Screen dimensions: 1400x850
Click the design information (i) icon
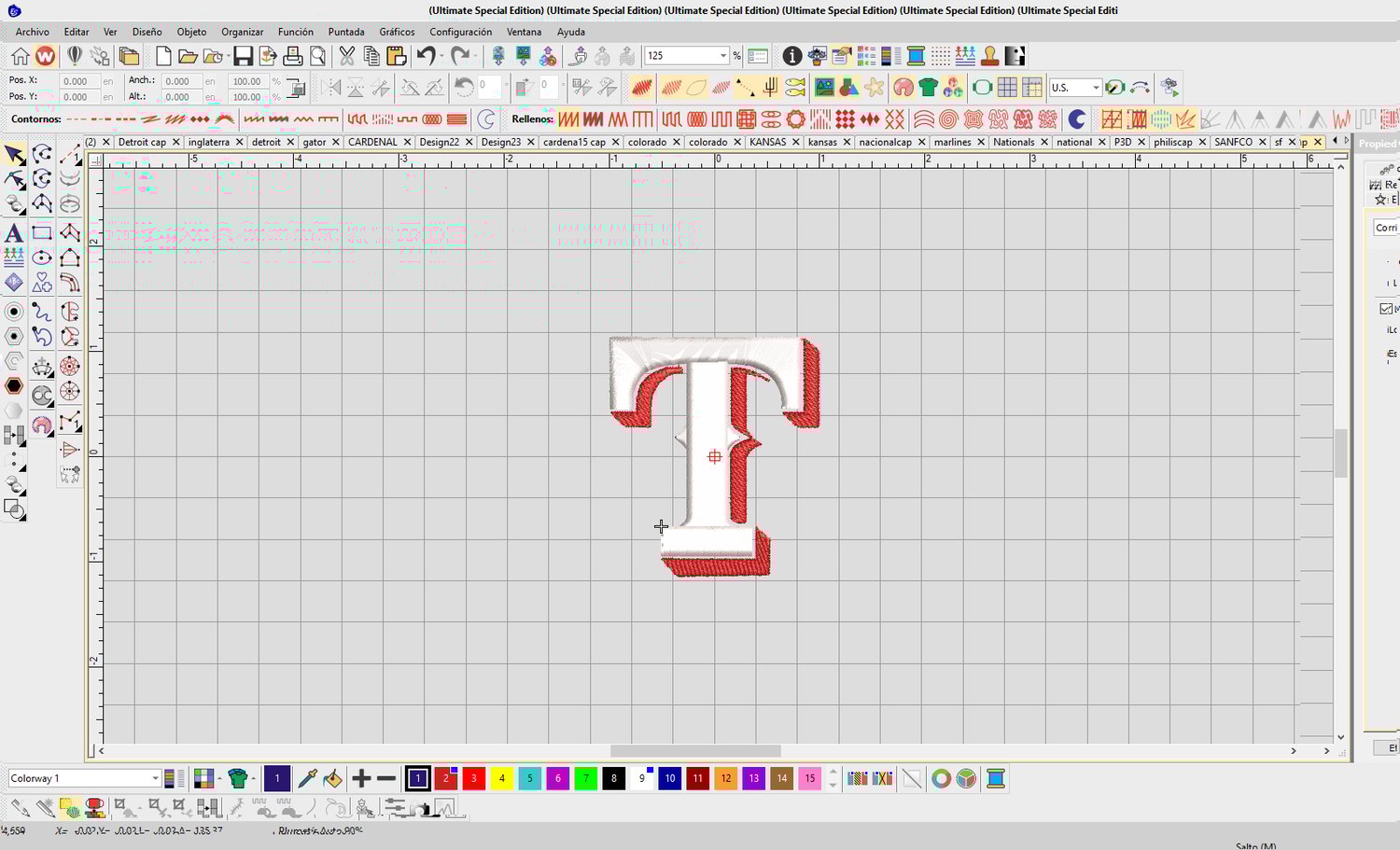pos(791,56)
